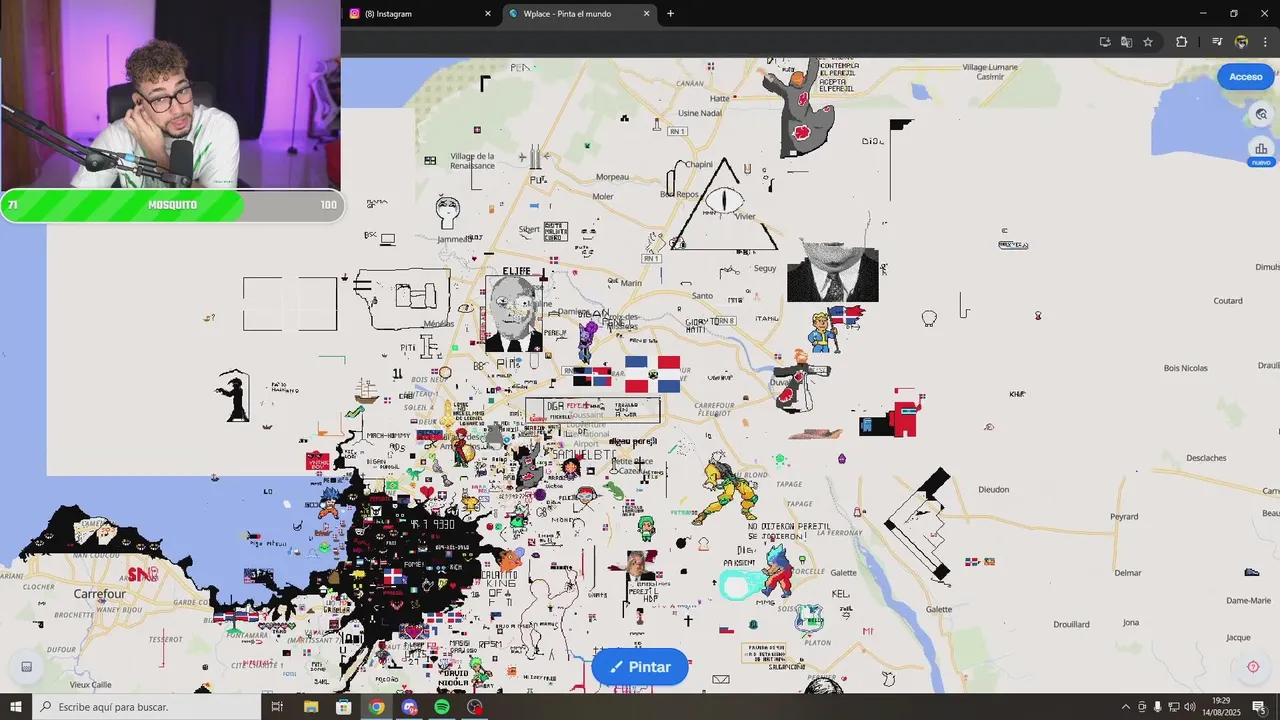Click the Drouillard map label
This screenshot has height=720, width=1280.
pyautogui.click(x=1071, y=624)
